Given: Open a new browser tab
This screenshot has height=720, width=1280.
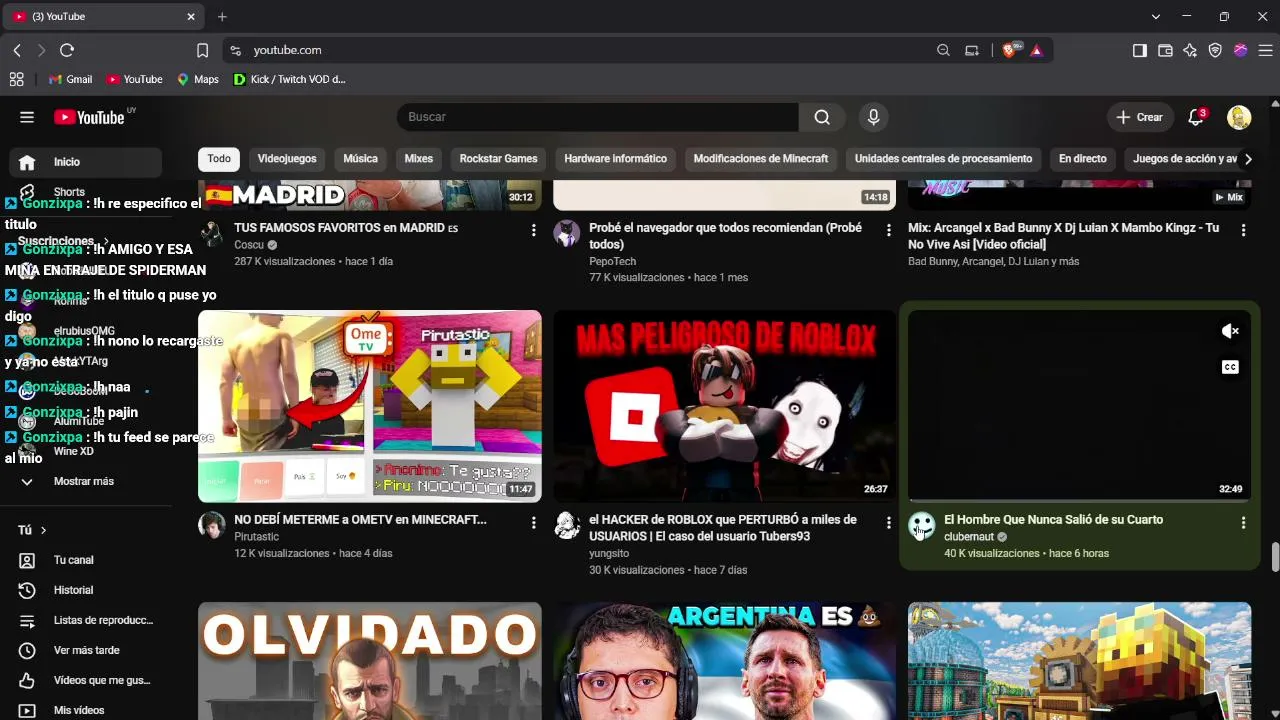Looking at the screenshot, I should click(x=222, y=16).
